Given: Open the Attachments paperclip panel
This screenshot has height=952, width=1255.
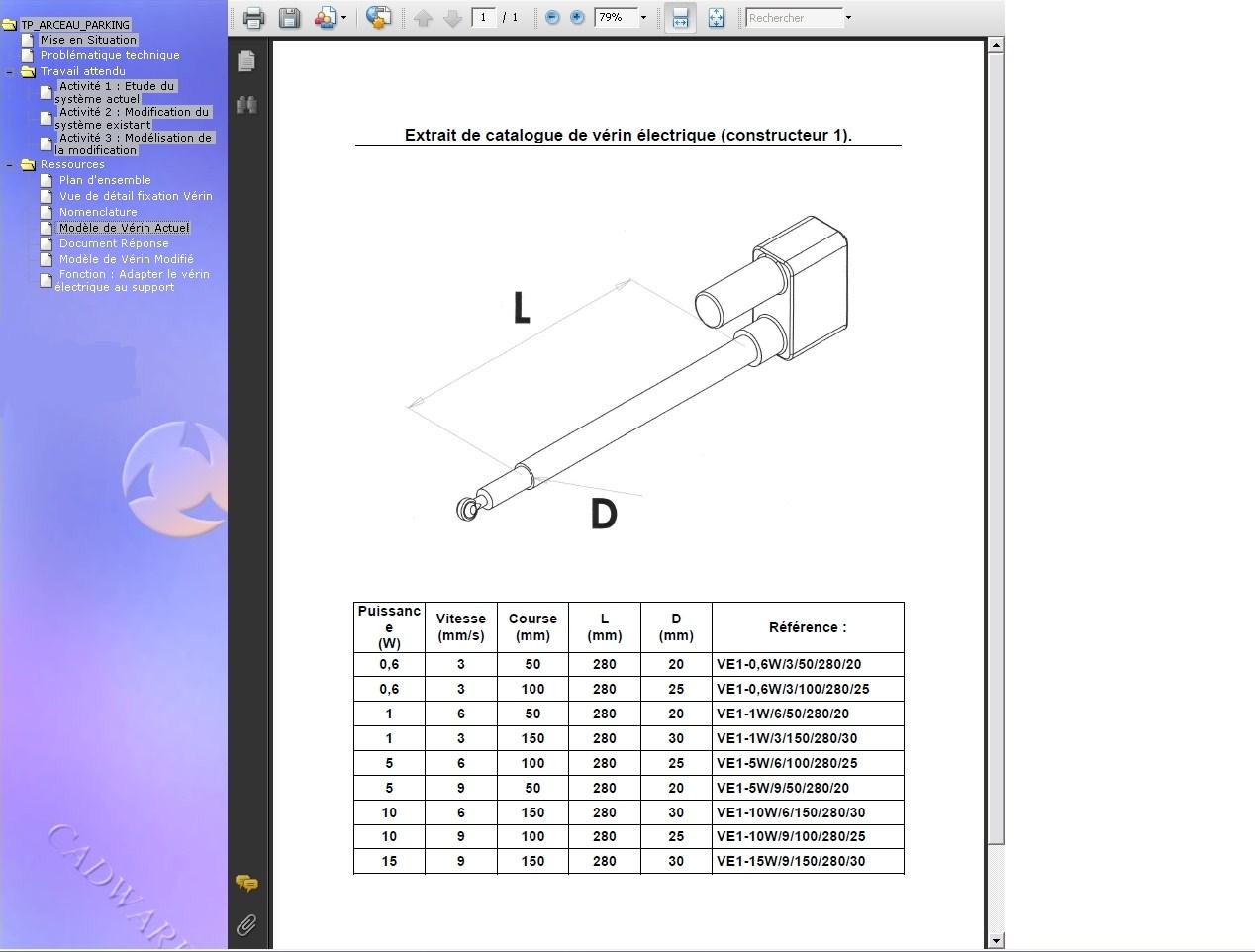Looking at the screenshot, I should [x=246, y=925].
